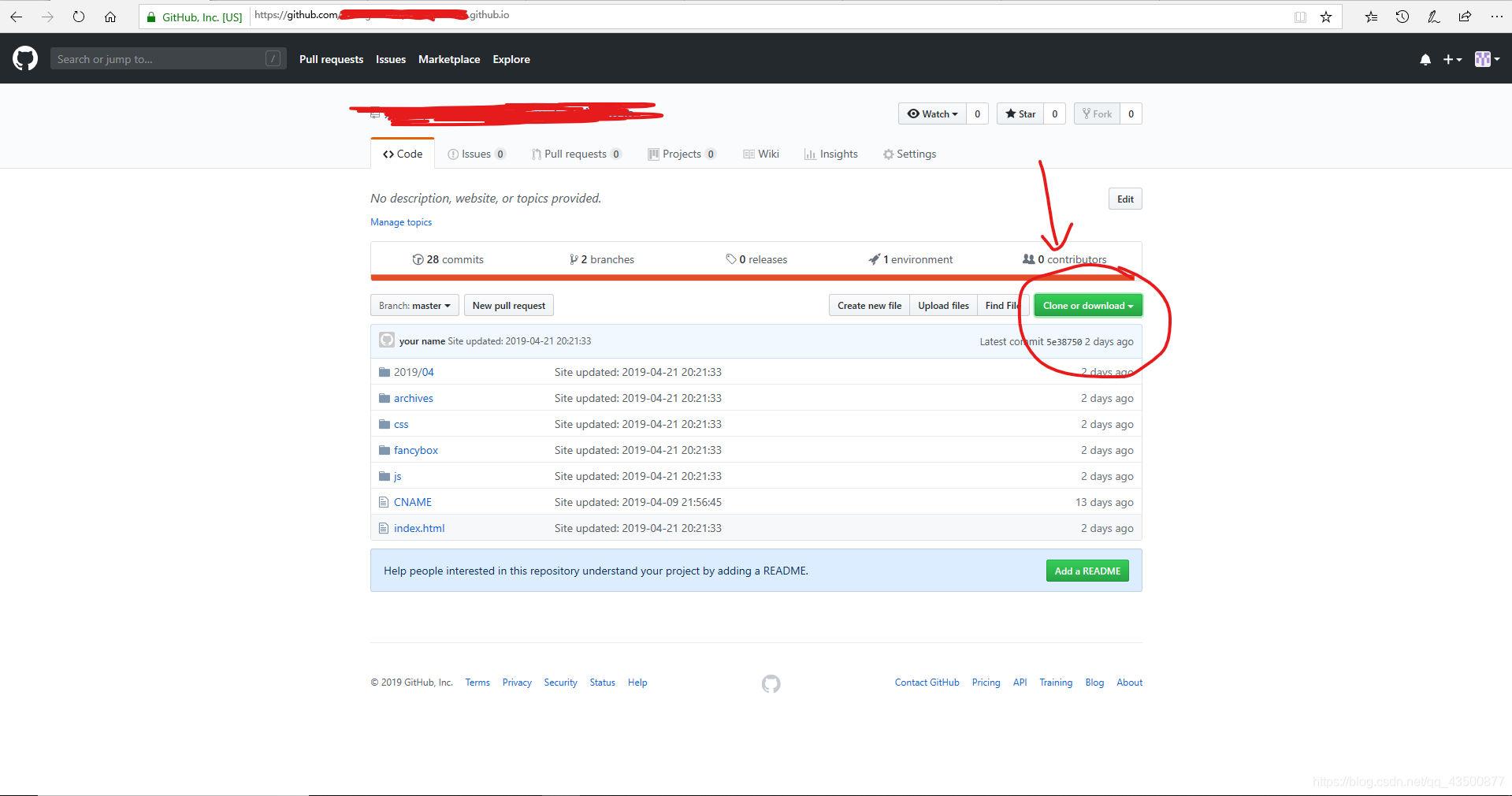Open reading view icon in address bar
1512x796 pixels.
(1300, 17)
